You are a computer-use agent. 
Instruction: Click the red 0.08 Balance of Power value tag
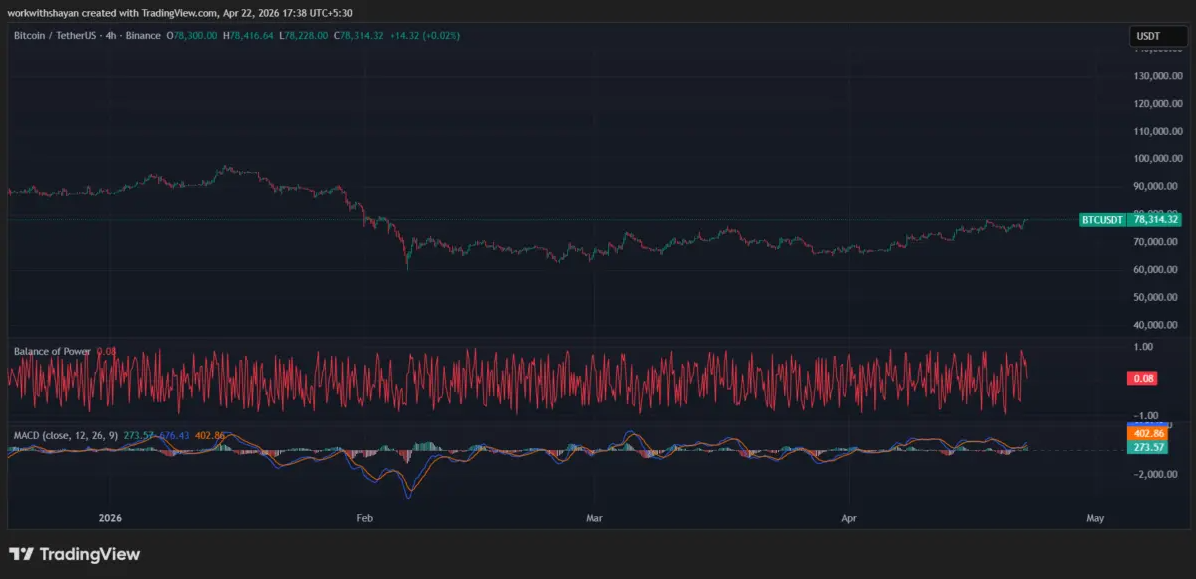coord(1141,378)
